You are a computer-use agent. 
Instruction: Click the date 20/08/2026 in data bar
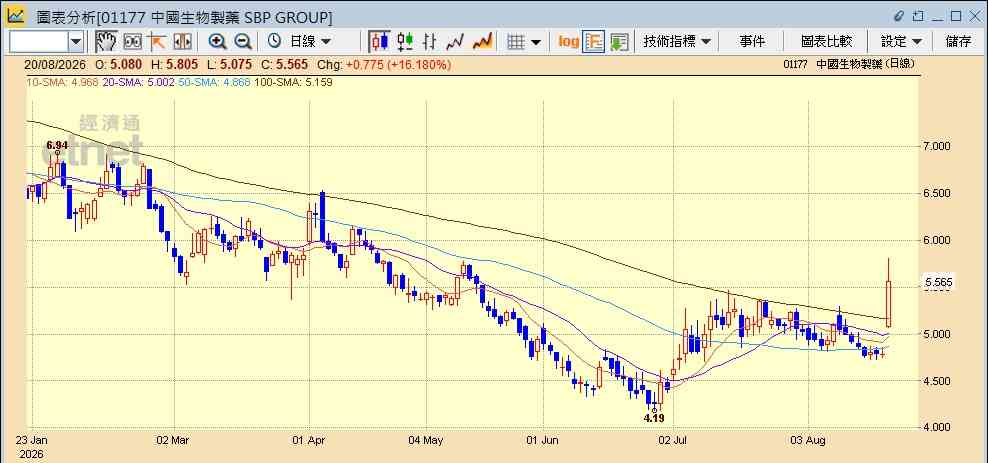coord(56,64)
